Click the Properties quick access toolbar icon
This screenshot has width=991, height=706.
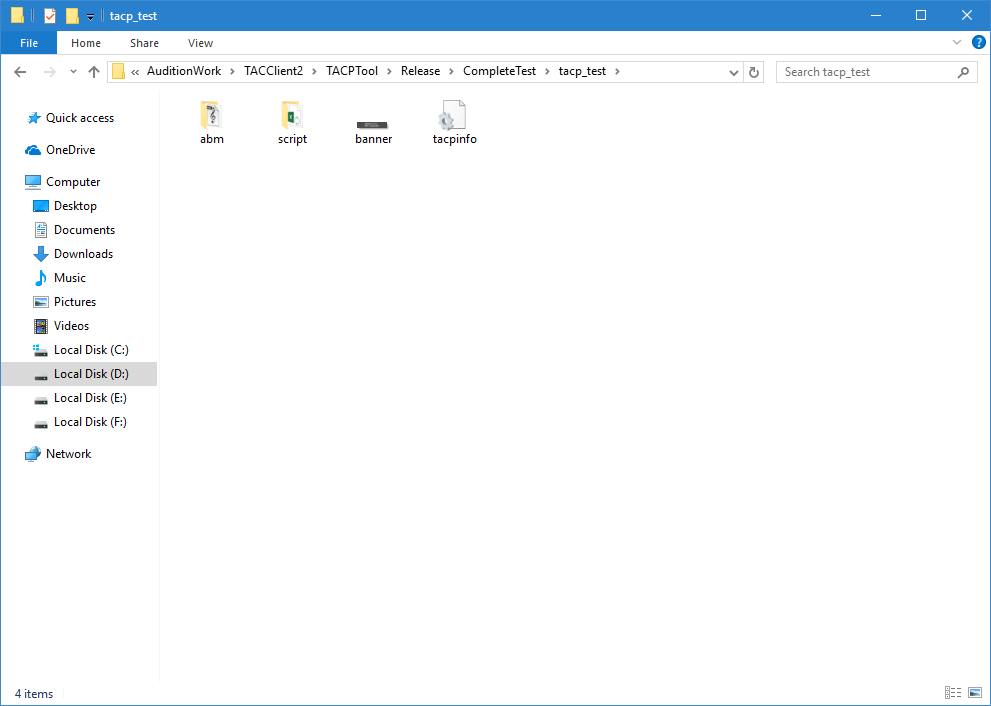click(x=50, y=16)
